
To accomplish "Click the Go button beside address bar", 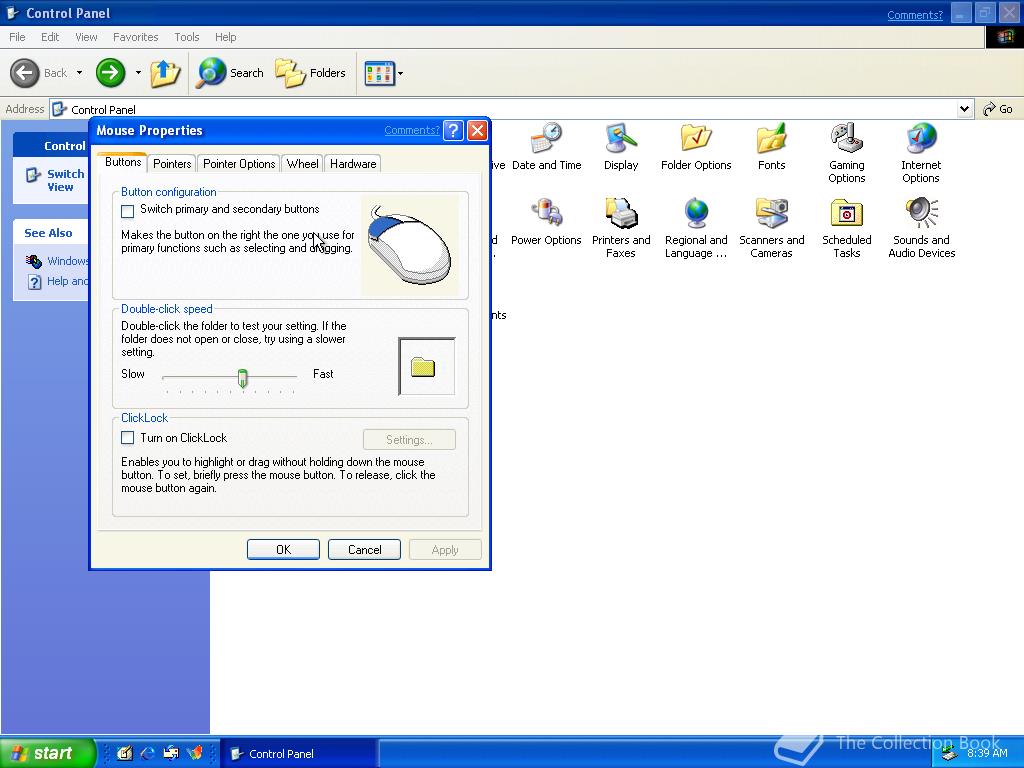I will click(x=999, y=109).
